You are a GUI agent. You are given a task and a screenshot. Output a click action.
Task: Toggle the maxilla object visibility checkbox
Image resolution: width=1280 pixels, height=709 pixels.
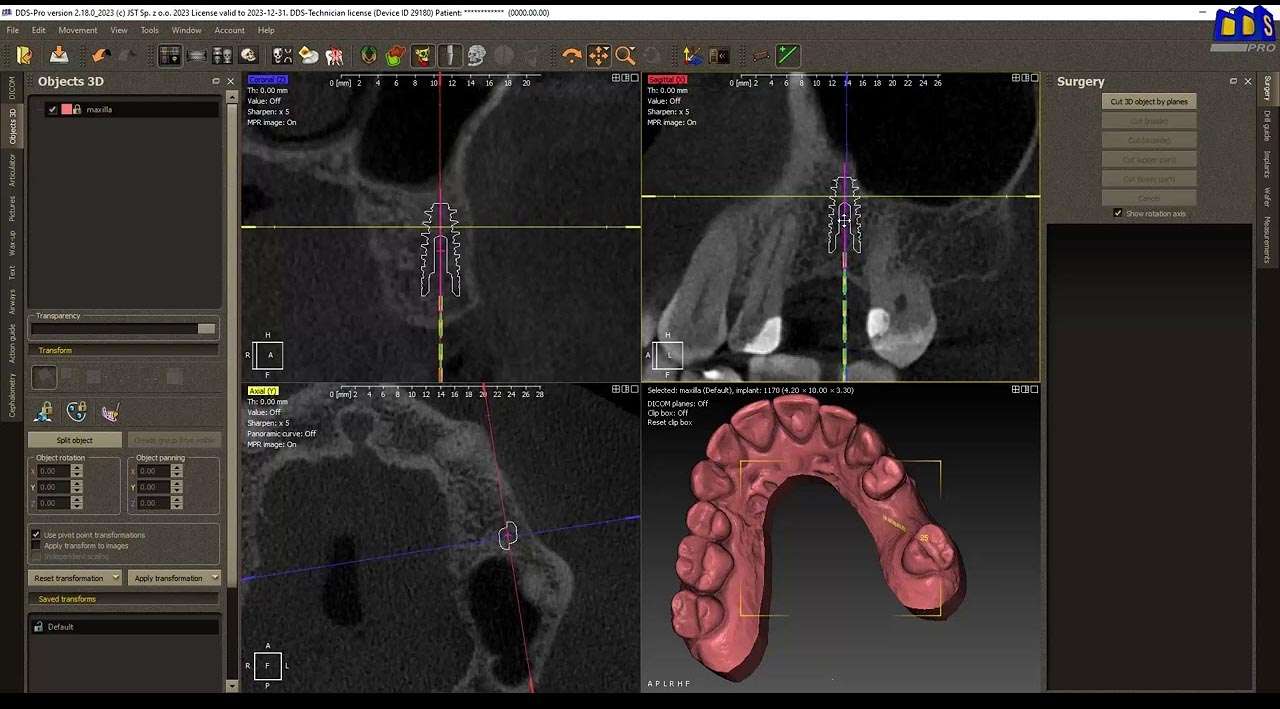coord(52,110)
